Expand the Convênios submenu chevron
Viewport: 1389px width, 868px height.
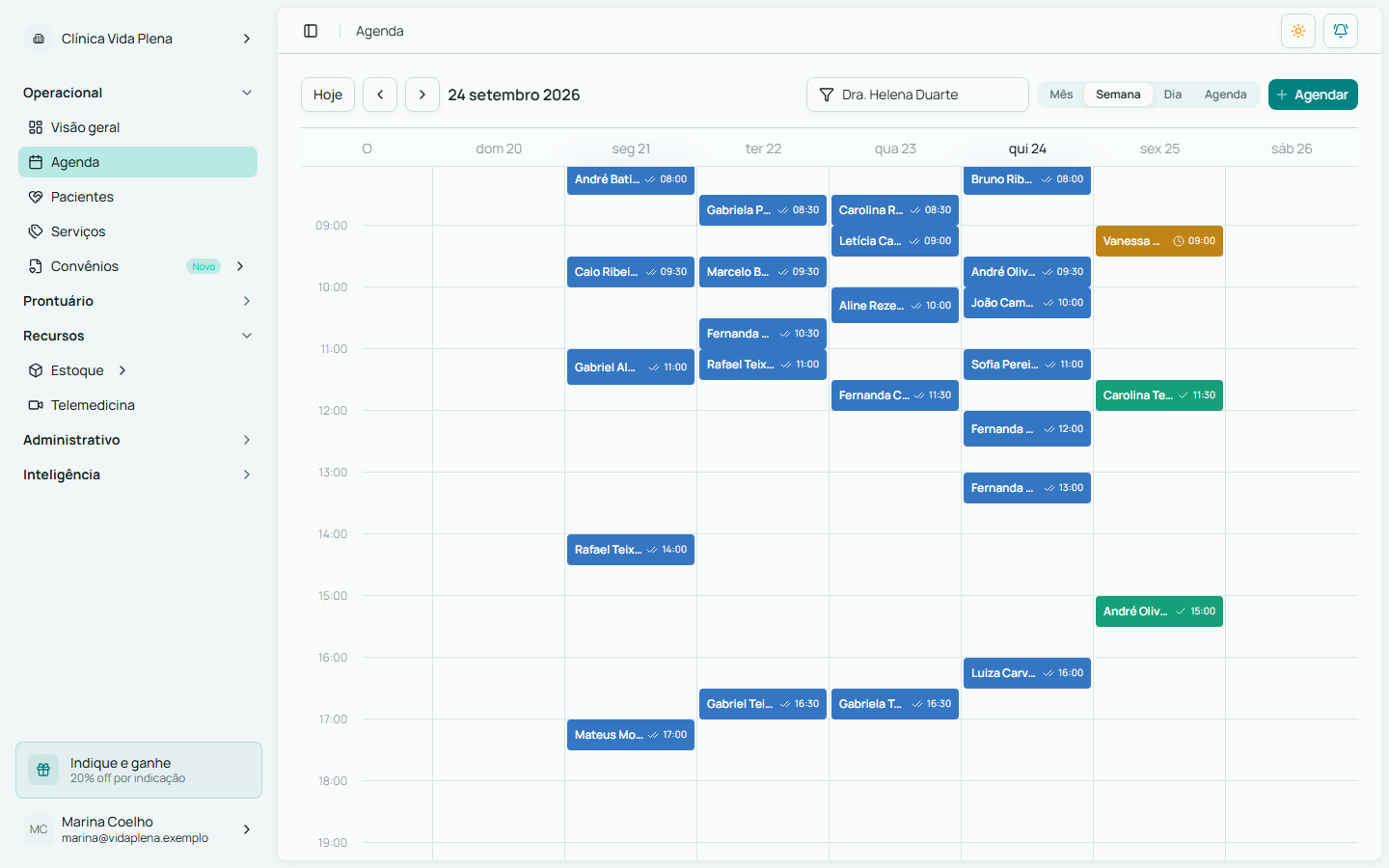240,266
